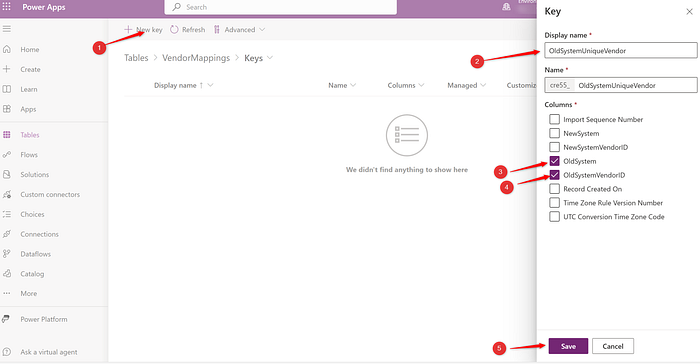Click the Search box in header
This screenshot has width=700, height=364.
(x=280, y=7)
